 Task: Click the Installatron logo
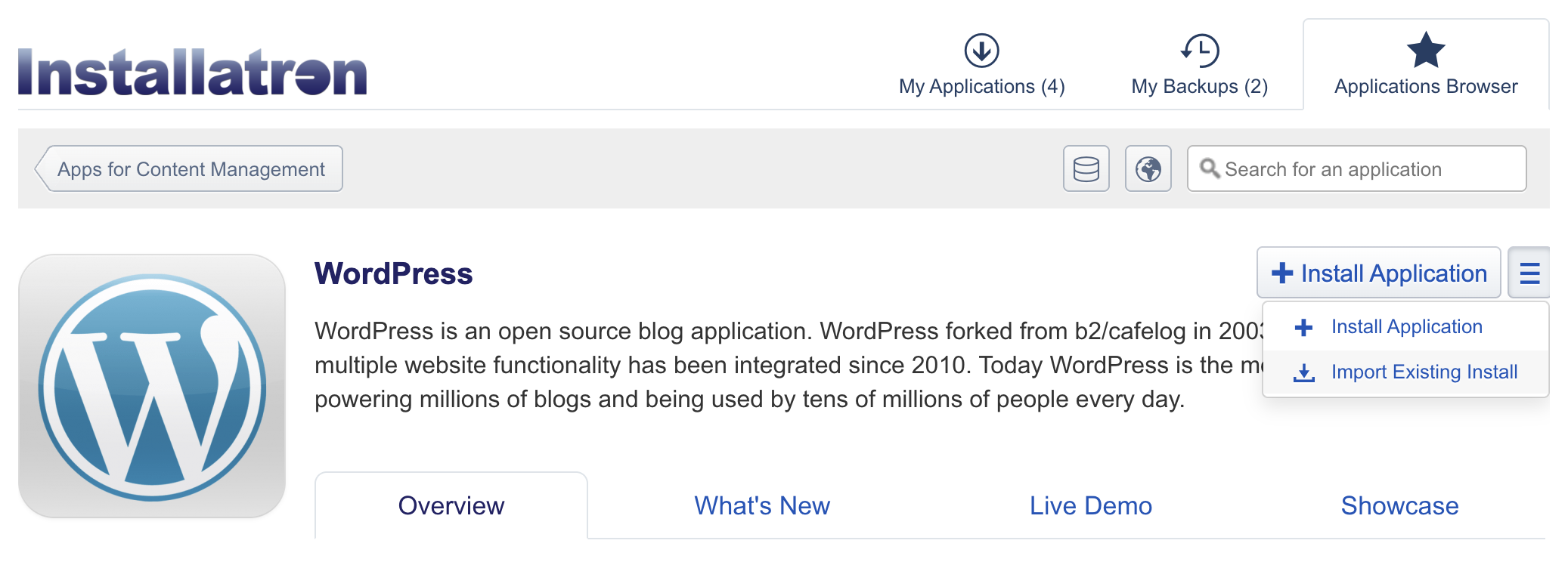(191, 70)
